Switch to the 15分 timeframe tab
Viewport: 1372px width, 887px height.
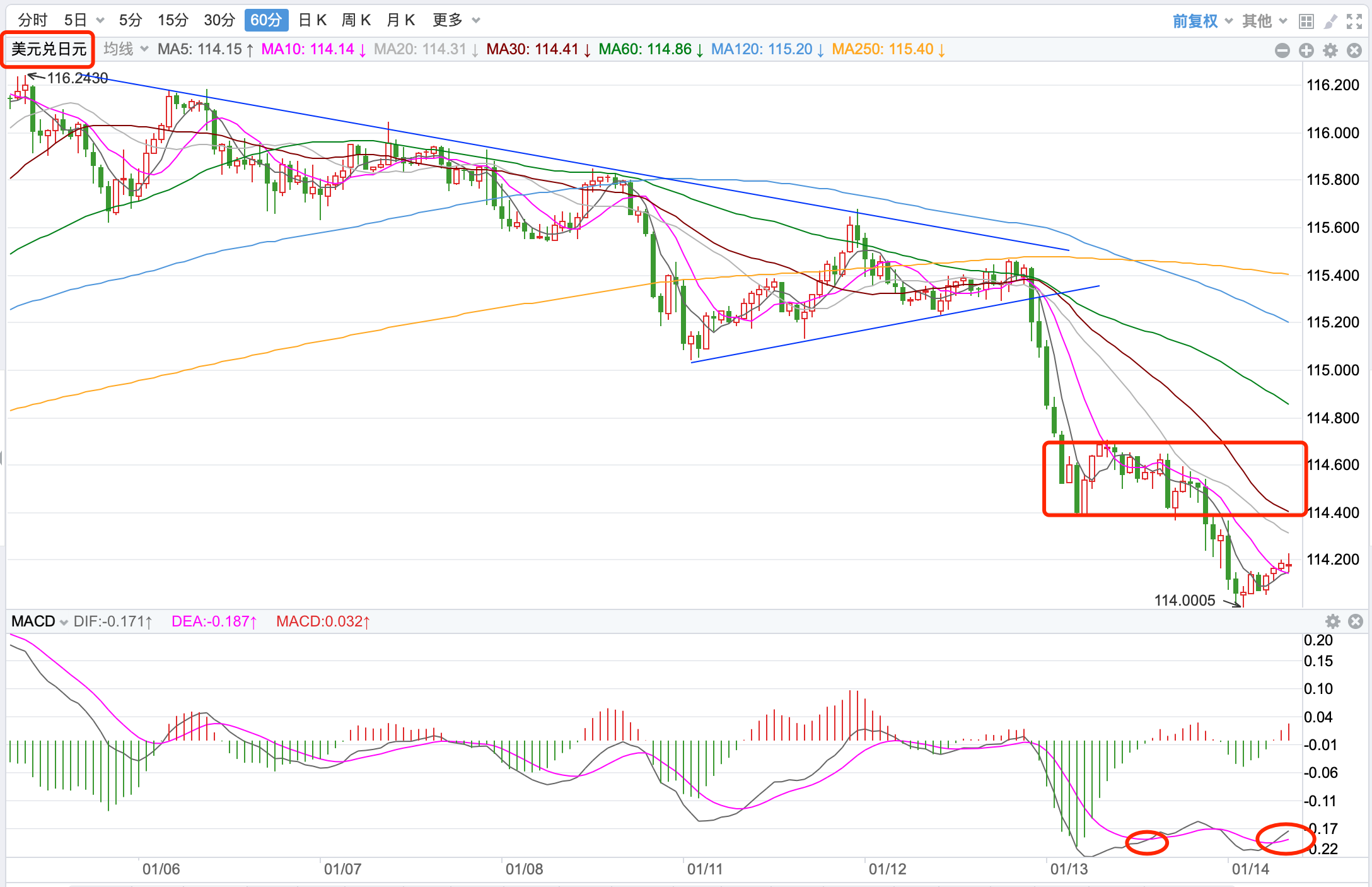[x=173, y=20]
